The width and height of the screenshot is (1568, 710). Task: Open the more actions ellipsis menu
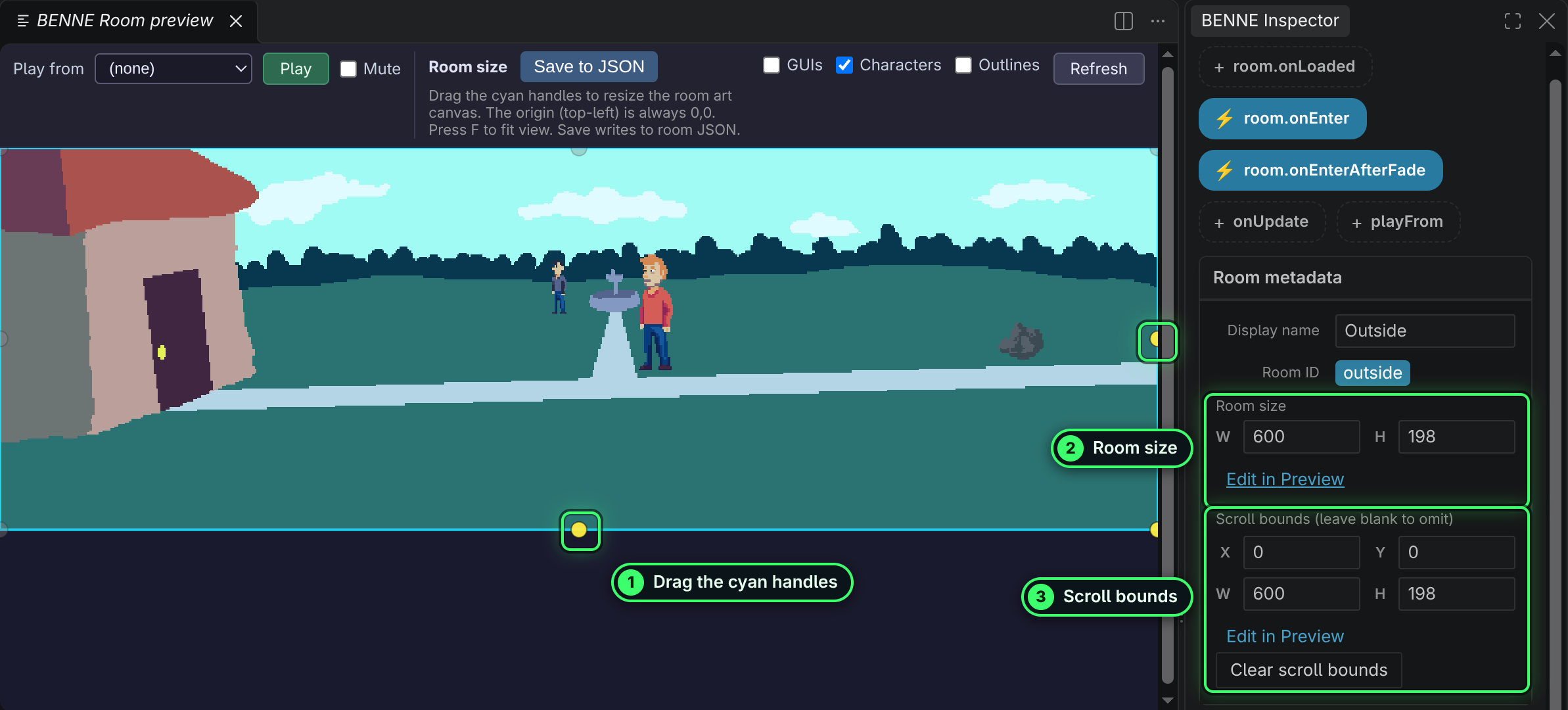pyautogui.click(x=1158, y=21)
